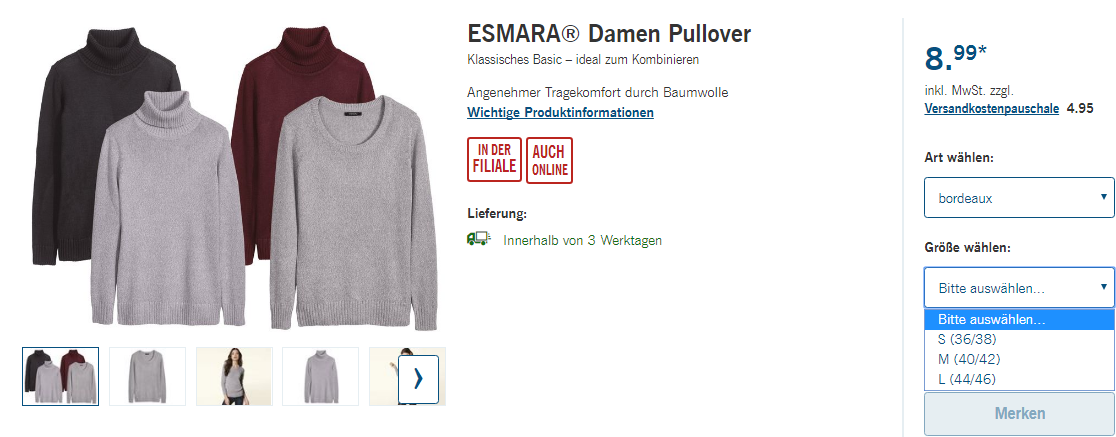
Task: Select the grey turtleneck sweater thumbnail
Action: [x=321, y=377]
